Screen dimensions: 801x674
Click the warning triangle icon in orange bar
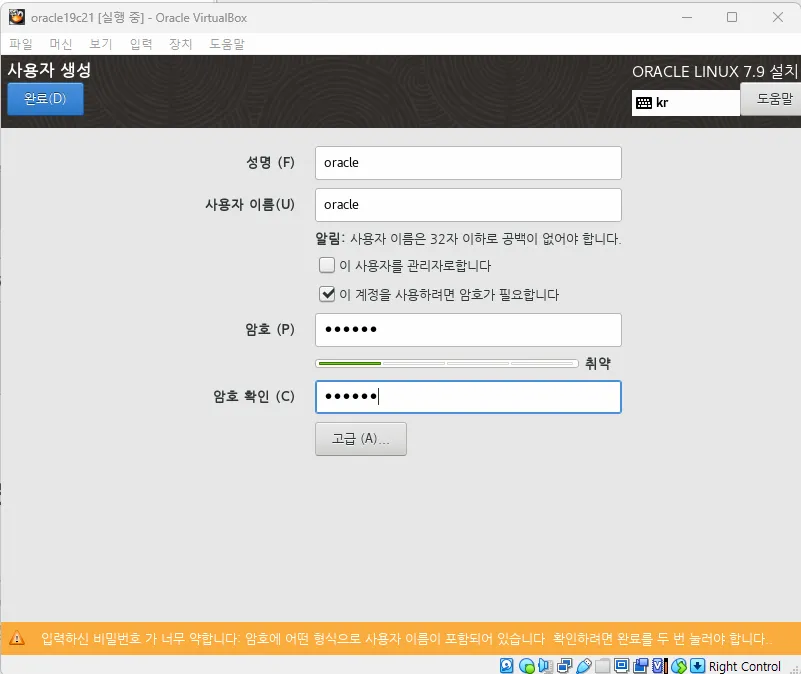pos(17,638)
